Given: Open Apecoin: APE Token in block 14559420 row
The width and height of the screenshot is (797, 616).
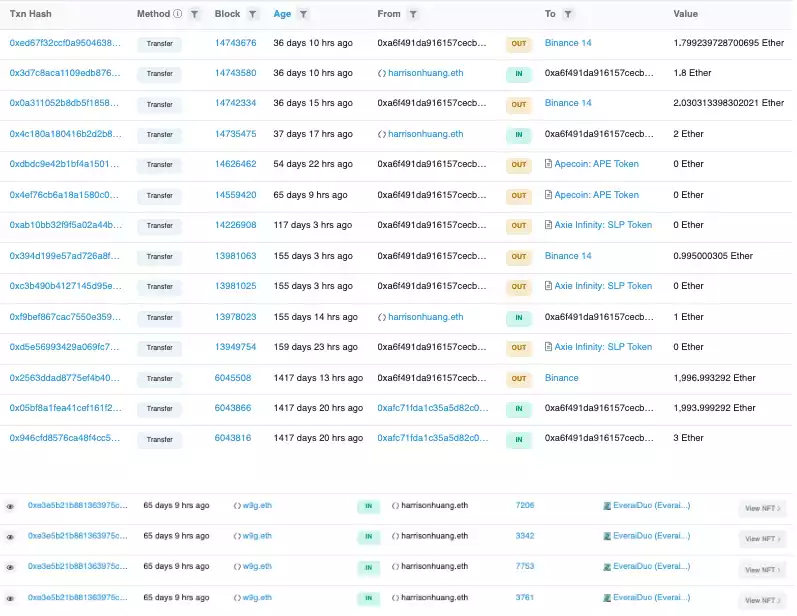Looking at the screenshot, I should pyautogui.click(x=596, y=195).
